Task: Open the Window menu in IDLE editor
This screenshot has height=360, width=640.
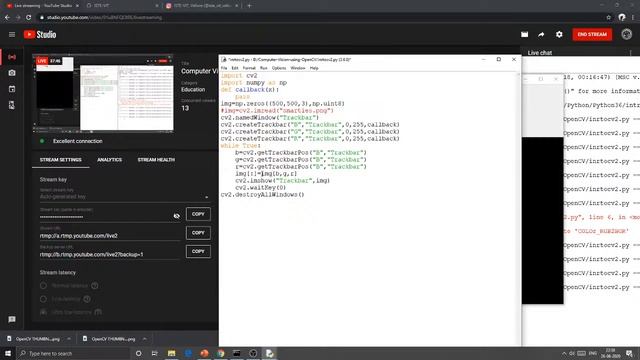Action: (x=298, y=68)
